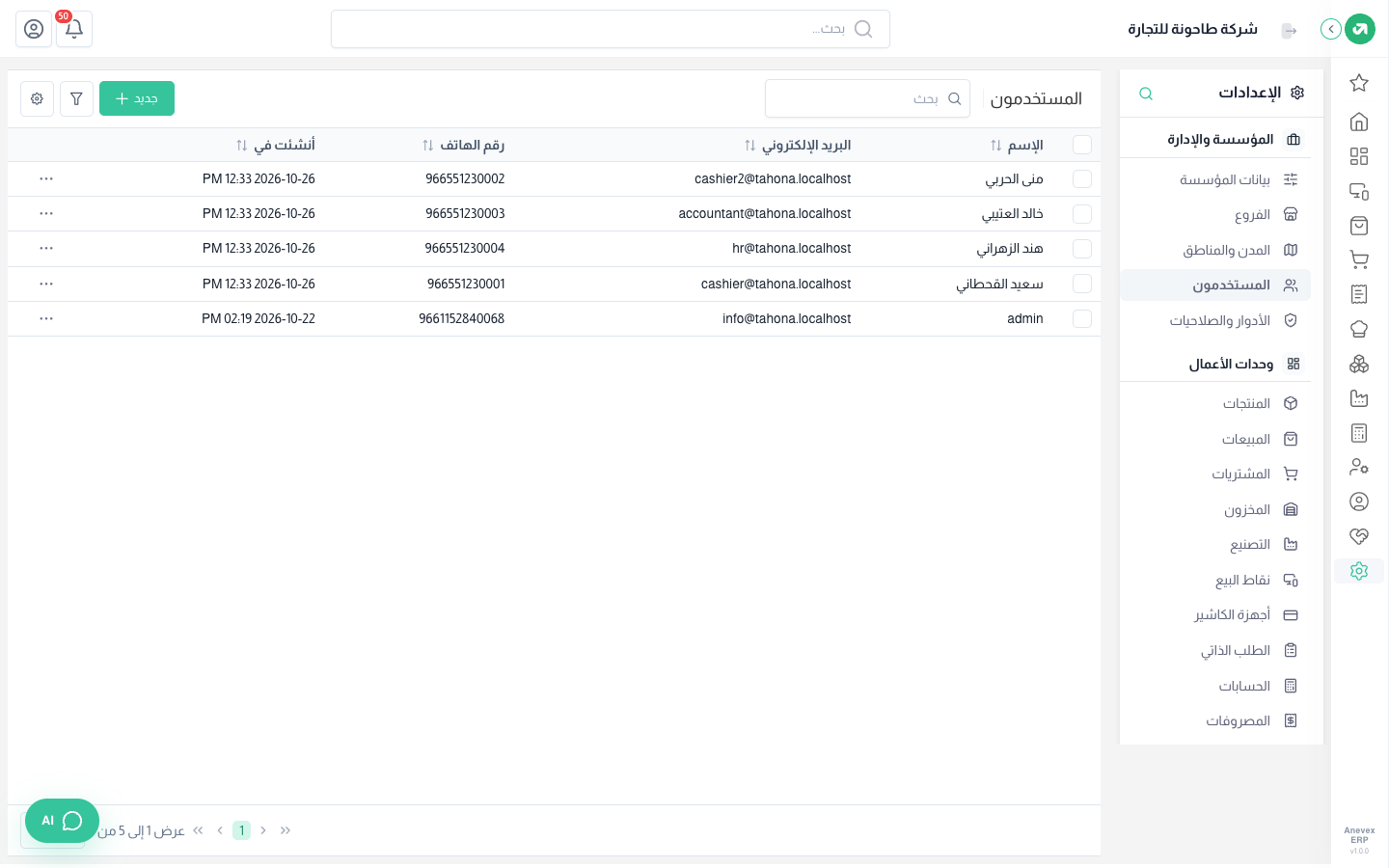Open الفروع settings item
The width and height of the screenshot is (1389, 868).
click(x=1215, y=215)
